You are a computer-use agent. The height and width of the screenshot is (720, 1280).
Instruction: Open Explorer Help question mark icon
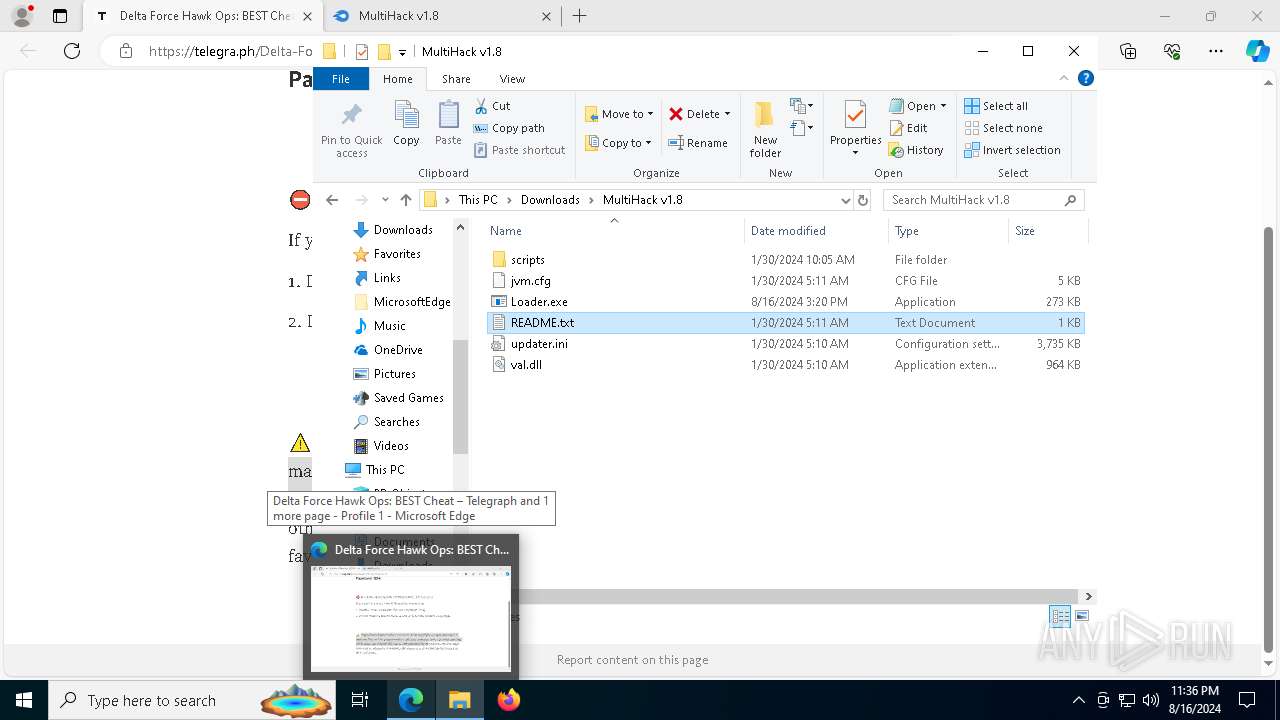[1086, 78]
